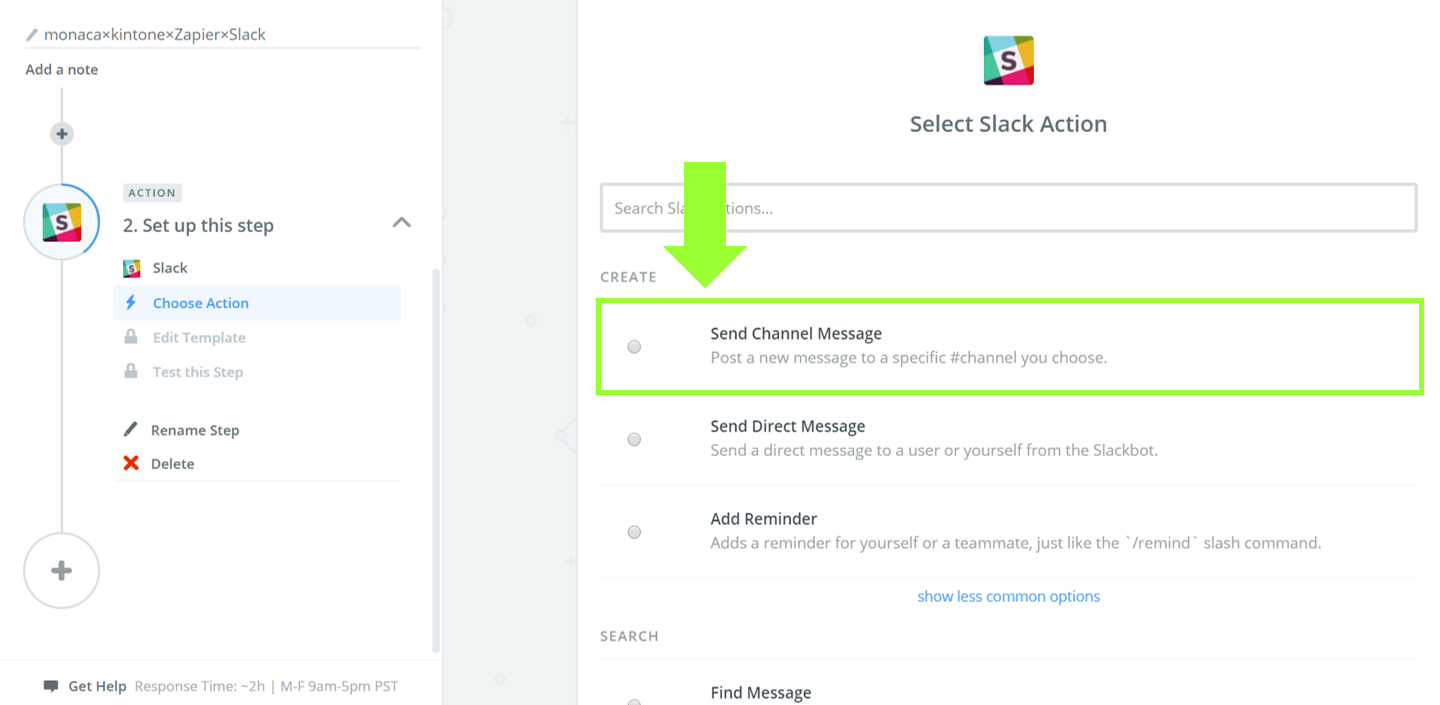Click the red X Delete icon

pyautogui.click(x=131, y=464)
